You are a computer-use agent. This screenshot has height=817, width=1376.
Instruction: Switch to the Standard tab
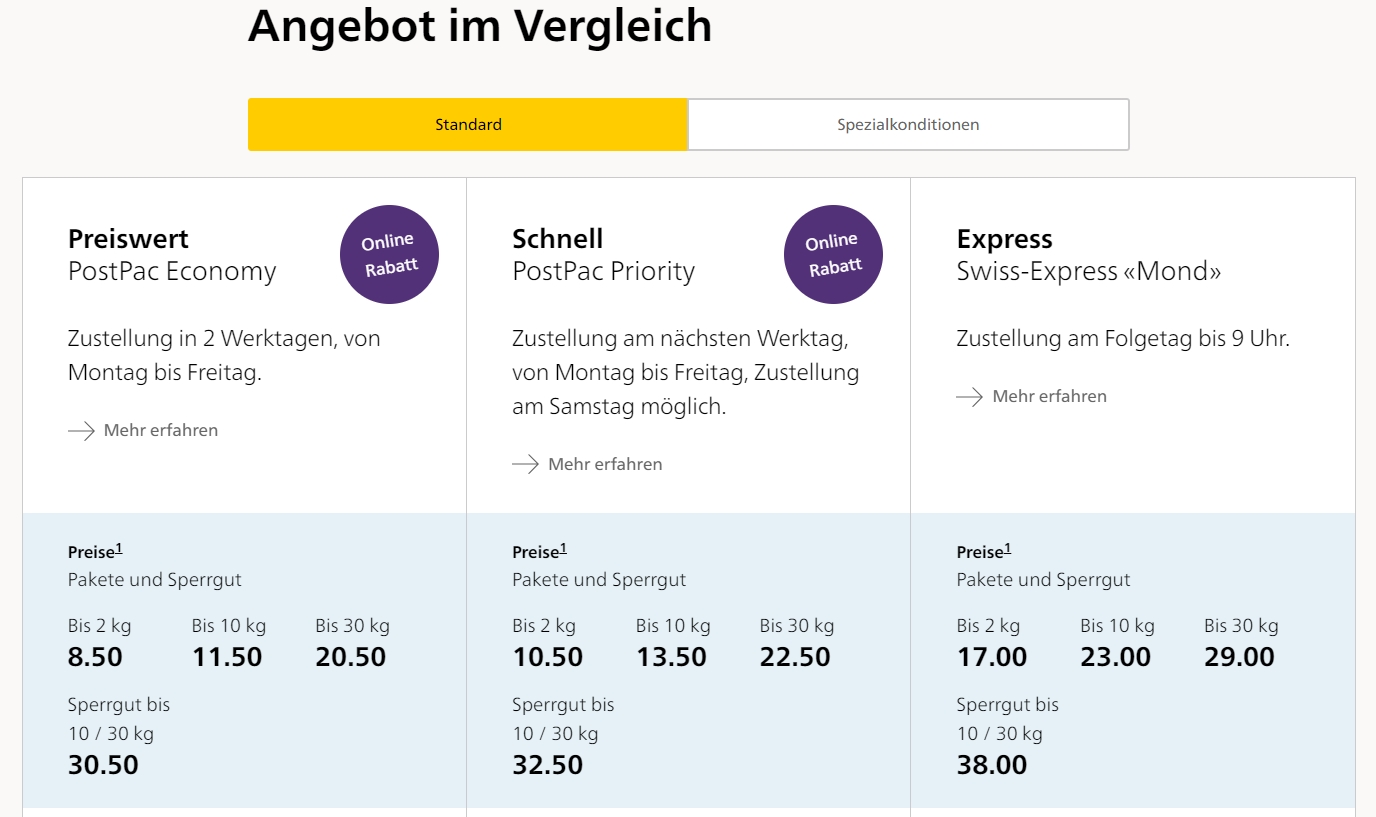coord(468,125)
